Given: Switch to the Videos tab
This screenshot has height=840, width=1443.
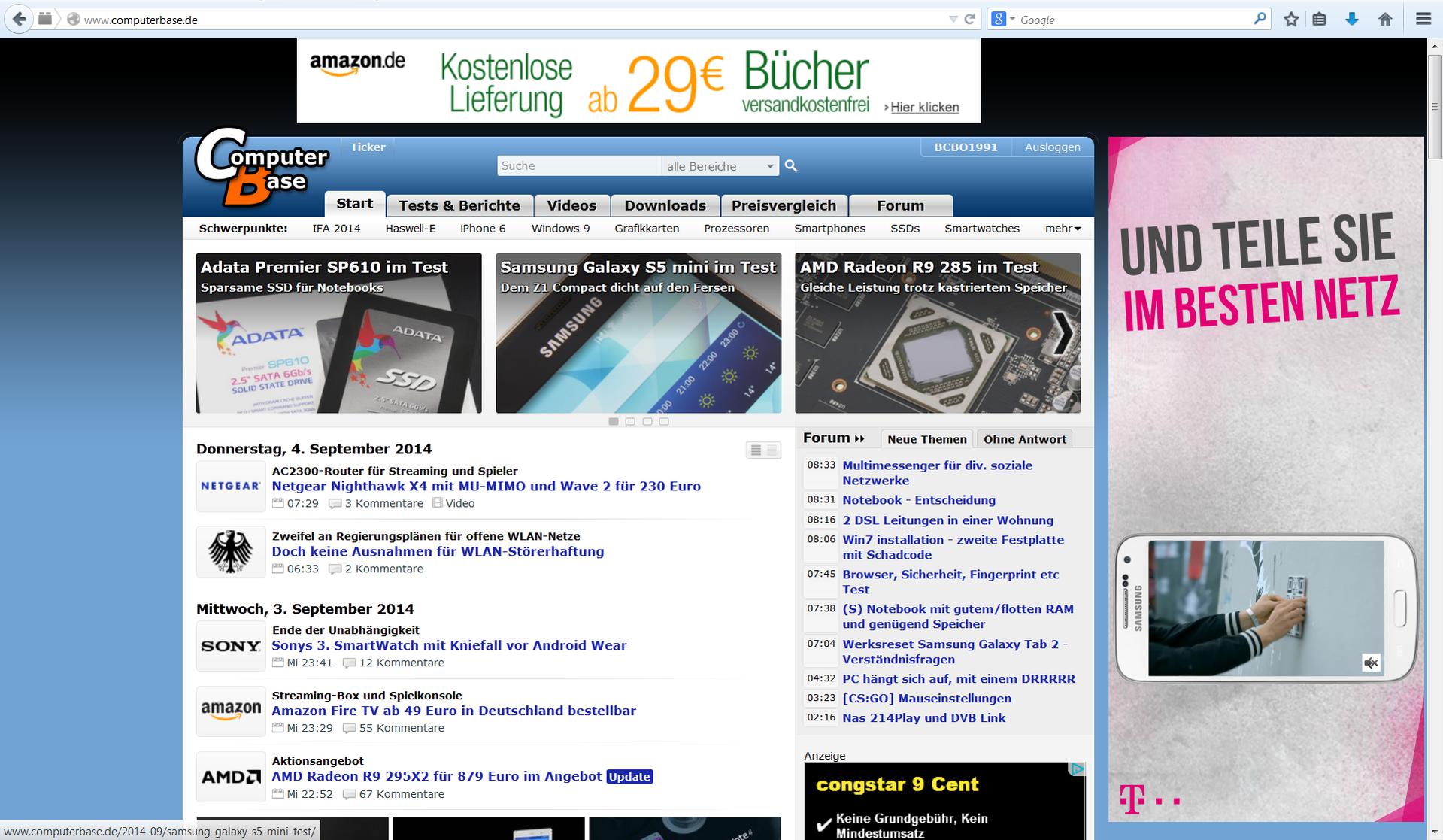Looking at the screenshot, I should [571, 205].
